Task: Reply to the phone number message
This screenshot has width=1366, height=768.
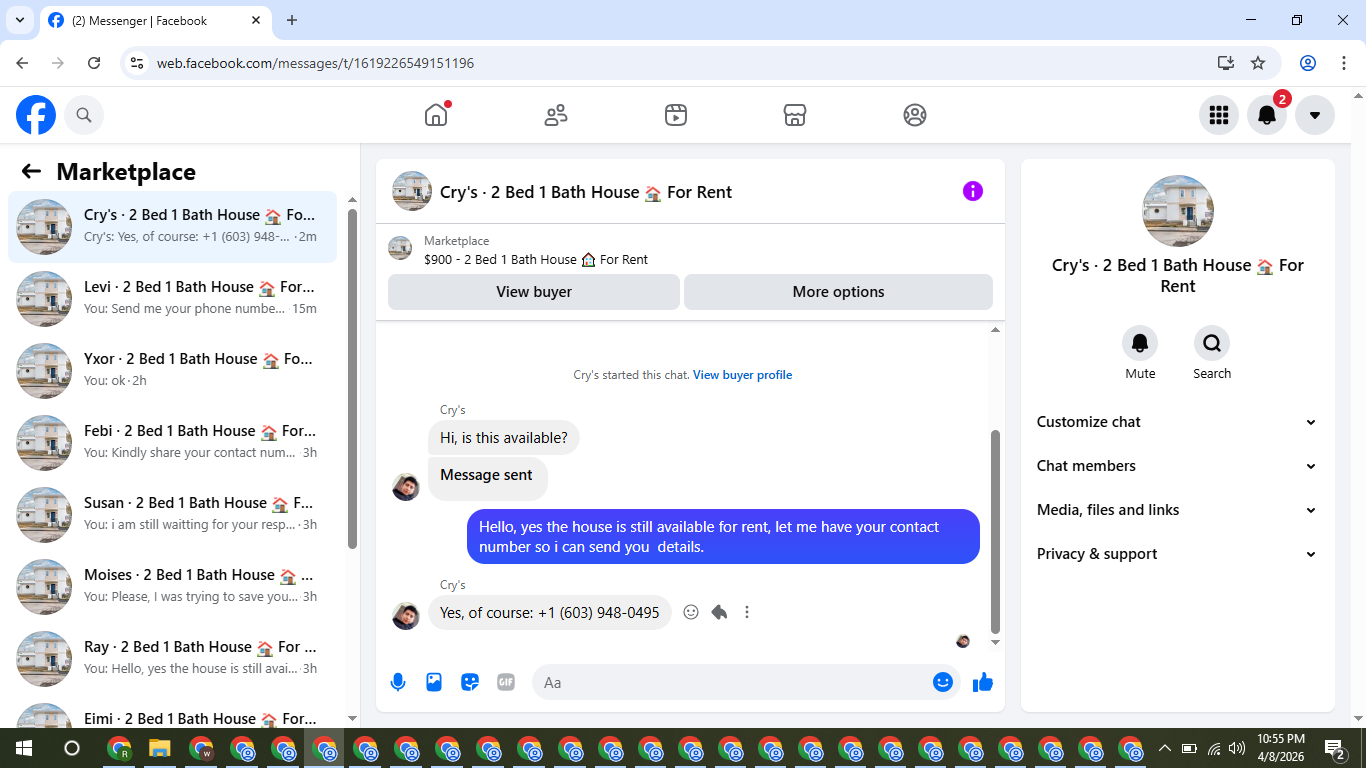Action: (719, 612)
